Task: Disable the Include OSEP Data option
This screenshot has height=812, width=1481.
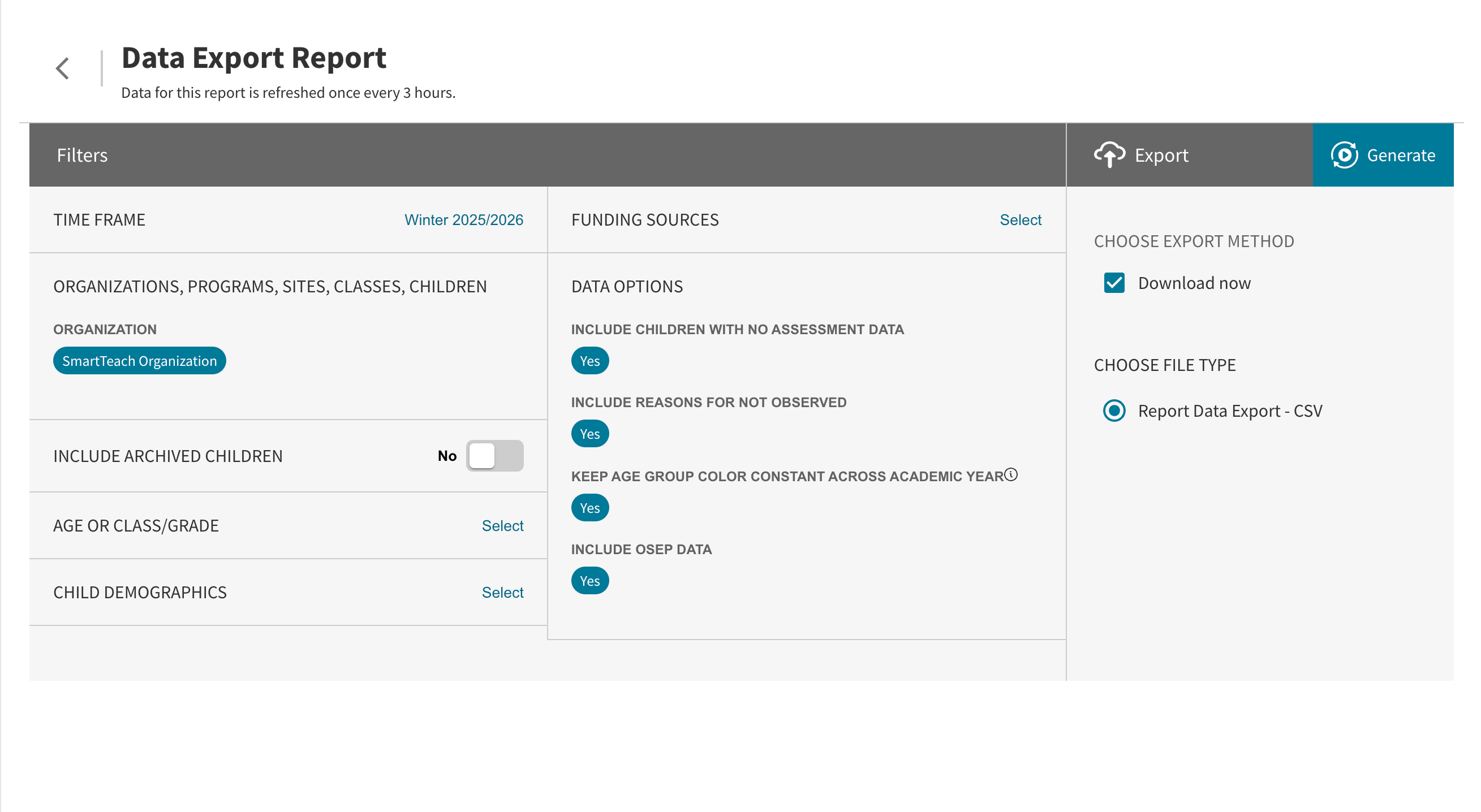Action: 590,580
